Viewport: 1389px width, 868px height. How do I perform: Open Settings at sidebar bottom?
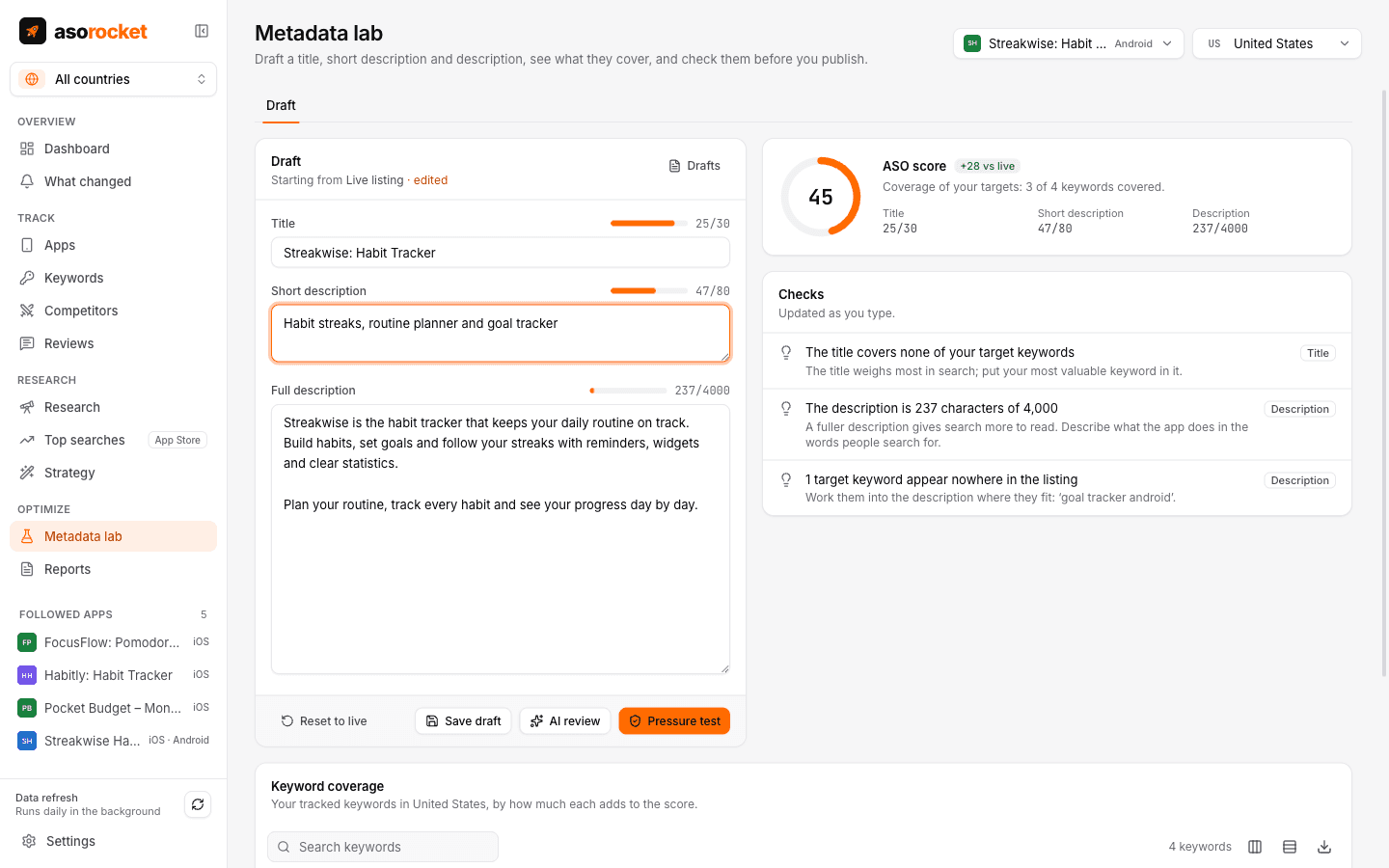coord(113,841)
